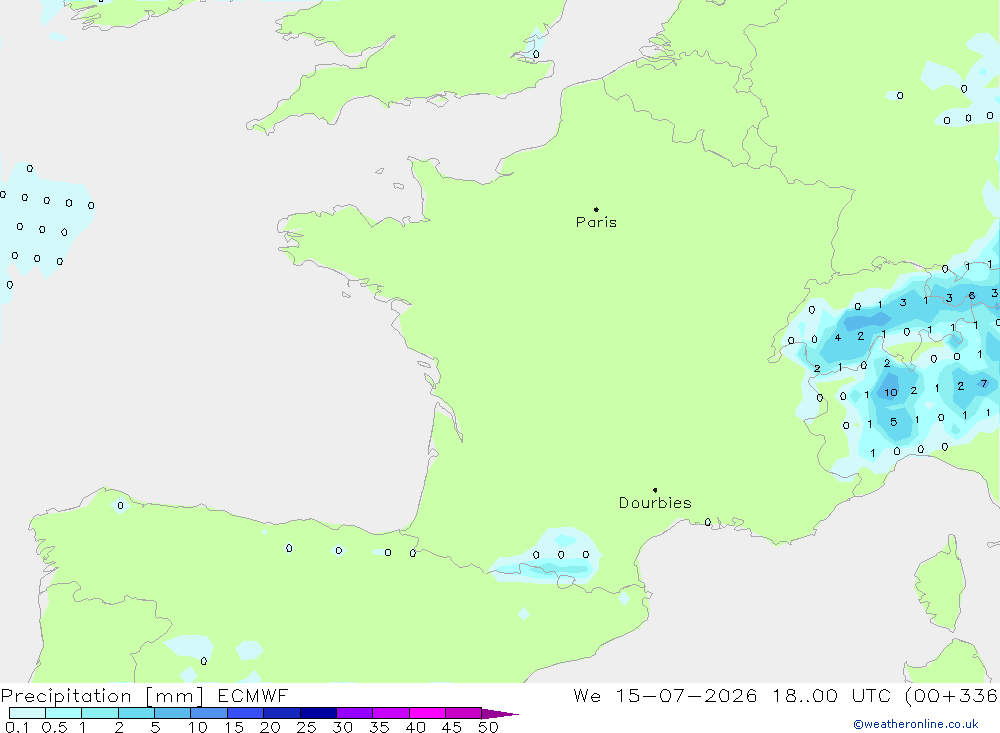
Task: Click the forecast date '15-07-2026'
Action: tap(687, 696)
